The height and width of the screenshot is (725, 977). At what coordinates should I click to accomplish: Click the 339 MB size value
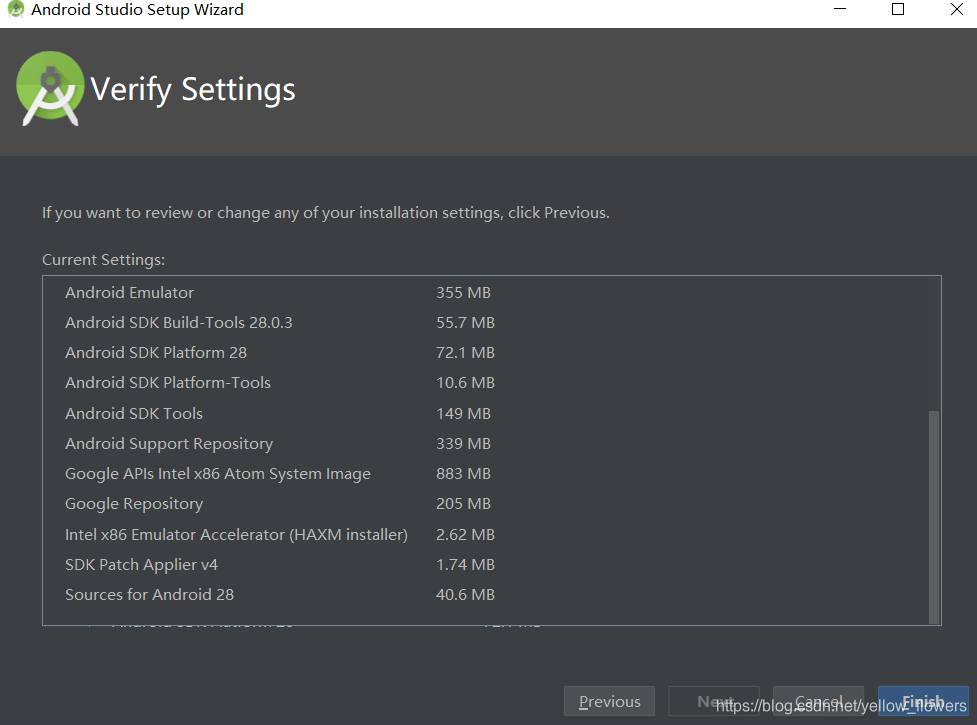pyautogui.click(x=463, y=443)
